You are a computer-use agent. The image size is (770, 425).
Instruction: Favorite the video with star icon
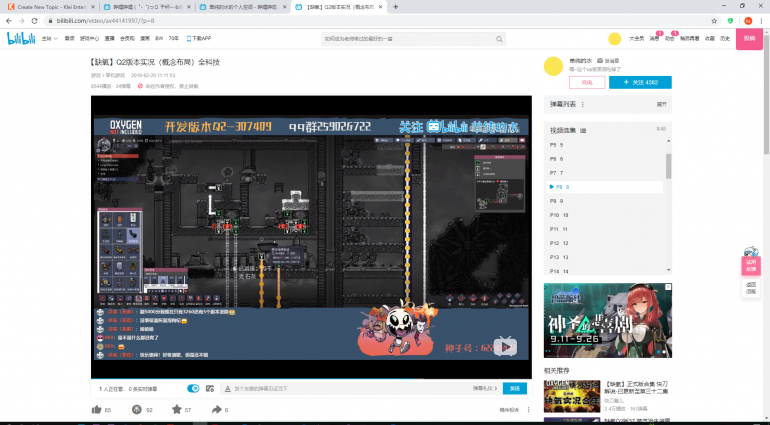tap(176, 409)
